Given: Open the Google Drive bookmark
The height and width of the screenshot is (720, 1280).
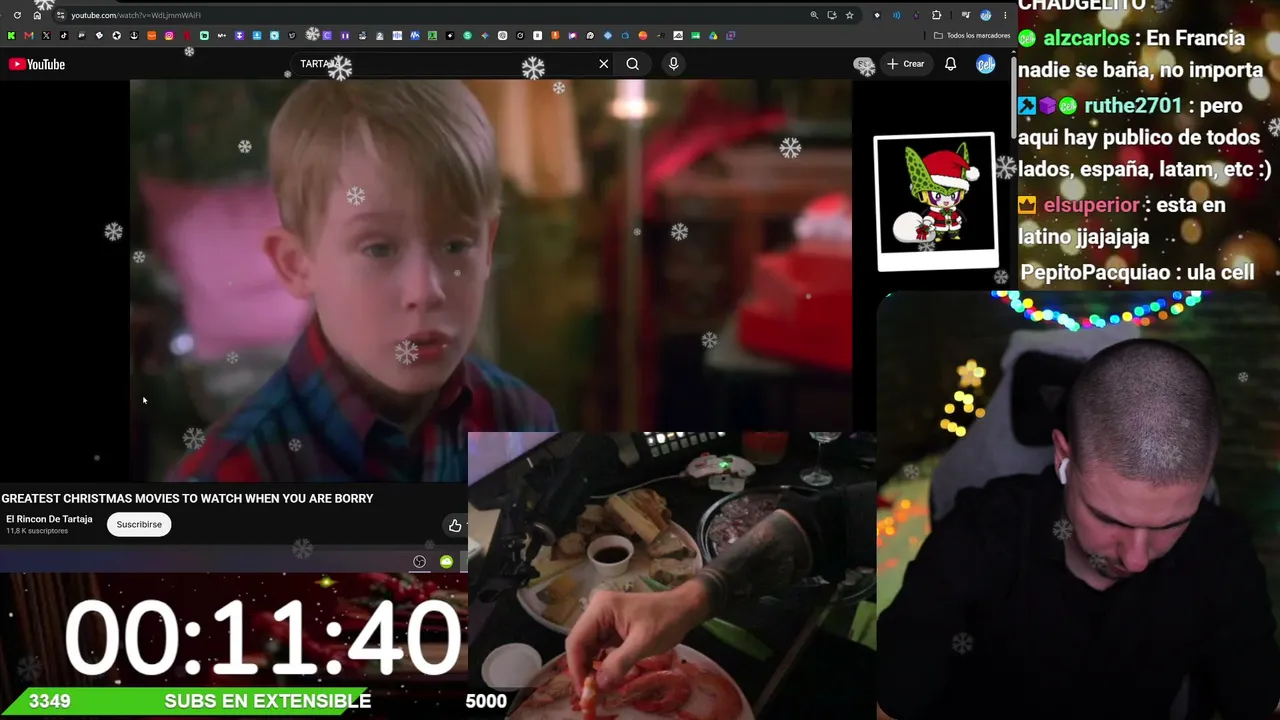Looking at the screenshot, I should [x=713, y=36].
